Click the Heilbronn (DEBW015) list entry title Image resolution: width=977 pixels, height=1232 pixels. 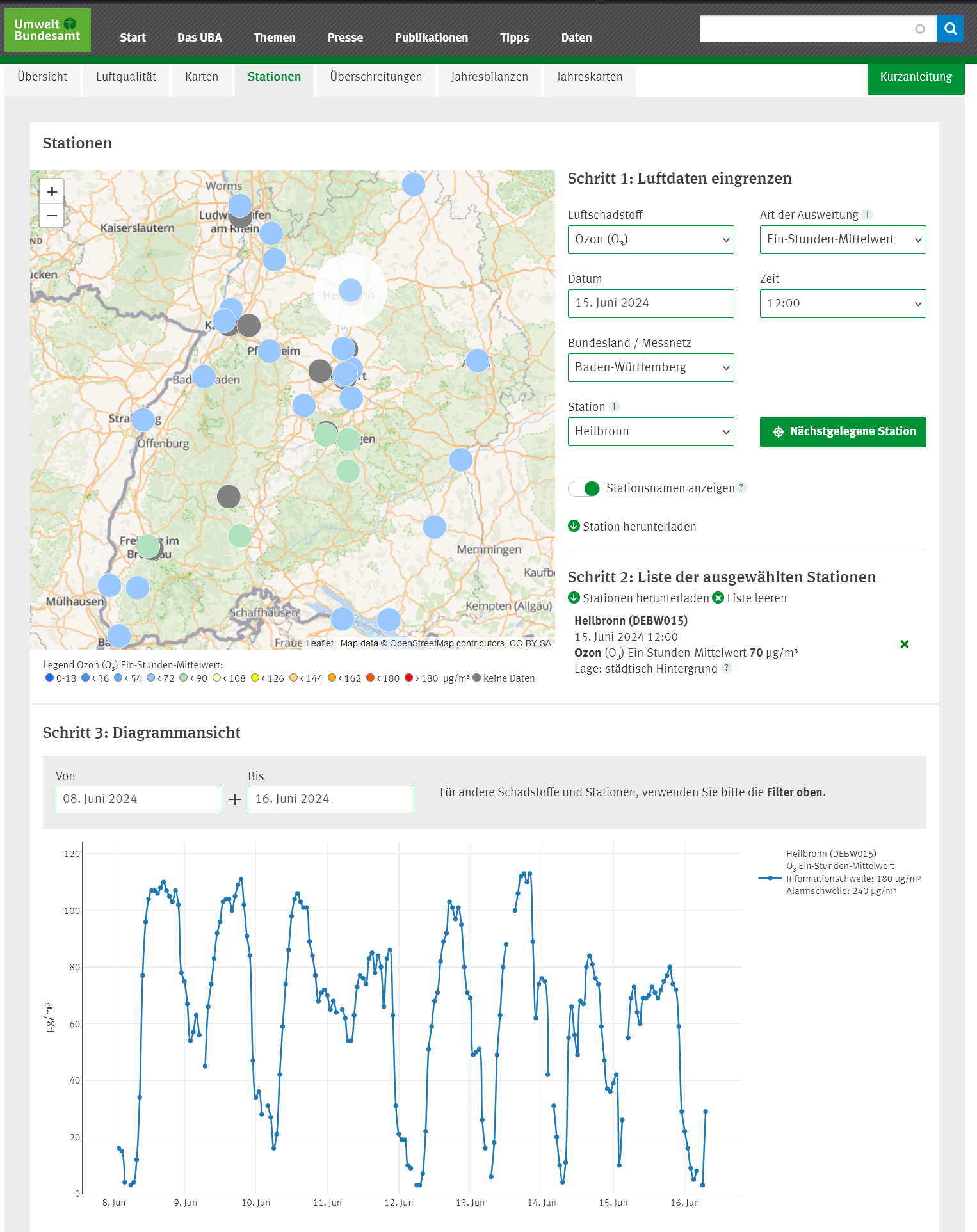tap(631, 620)
